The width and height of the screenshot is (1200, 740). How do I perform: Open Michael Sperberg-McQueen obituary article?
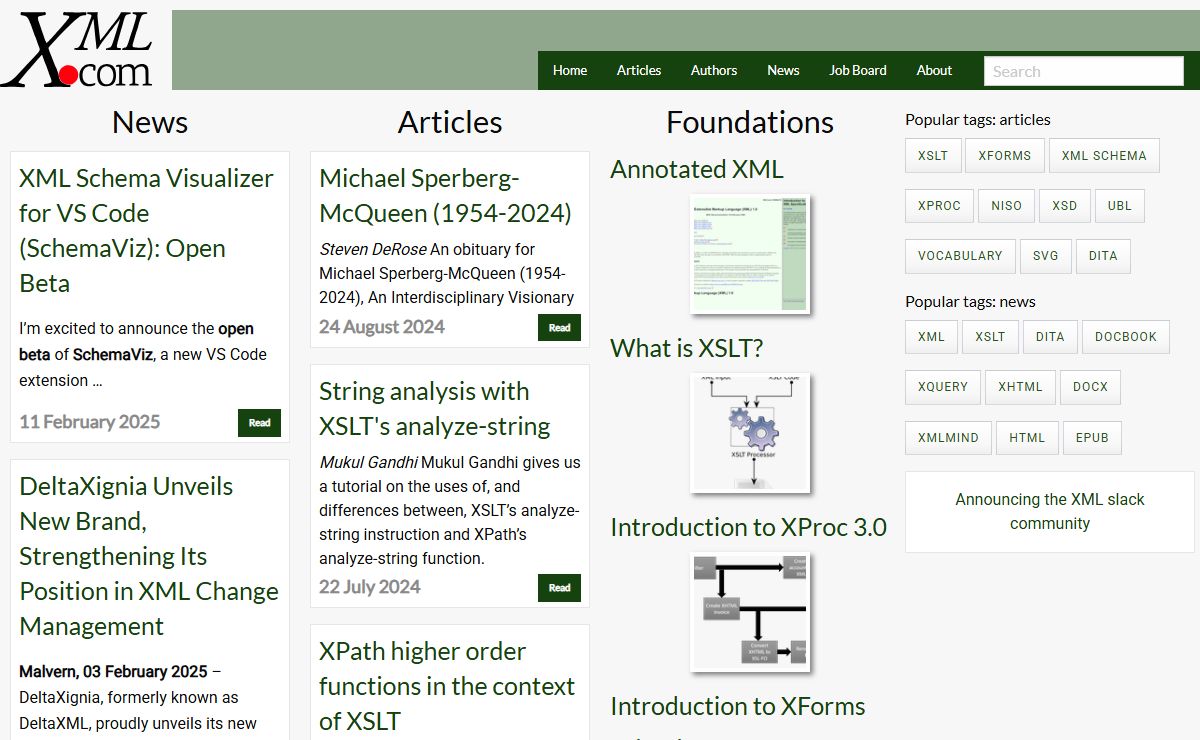pyautogui.click(x=445, y=196)
